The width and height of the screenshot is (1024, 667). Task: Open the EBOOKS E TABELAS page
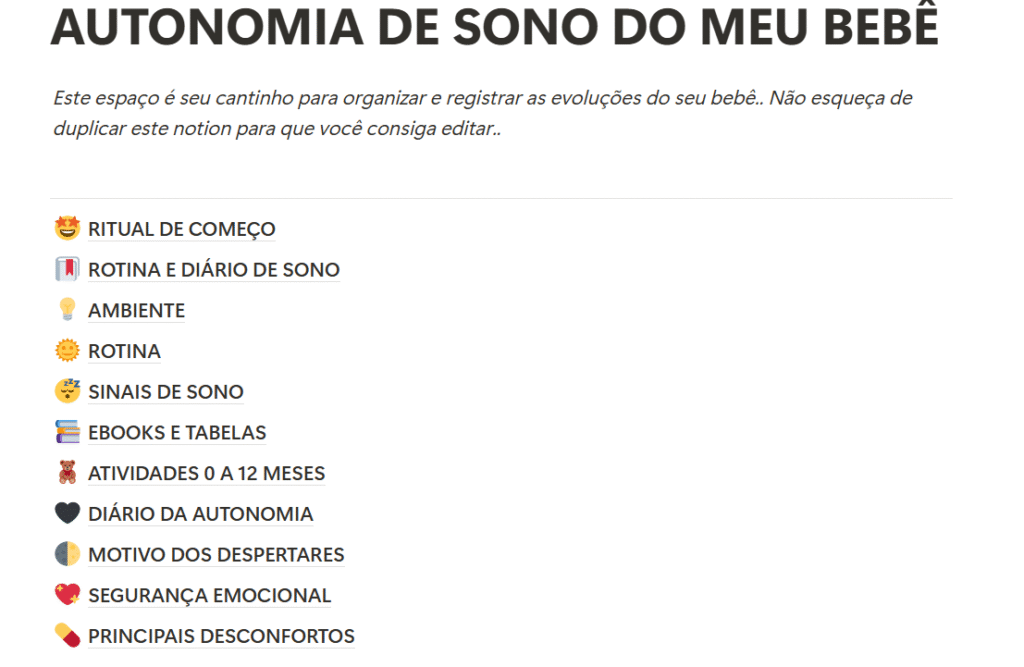click(177, 433)
